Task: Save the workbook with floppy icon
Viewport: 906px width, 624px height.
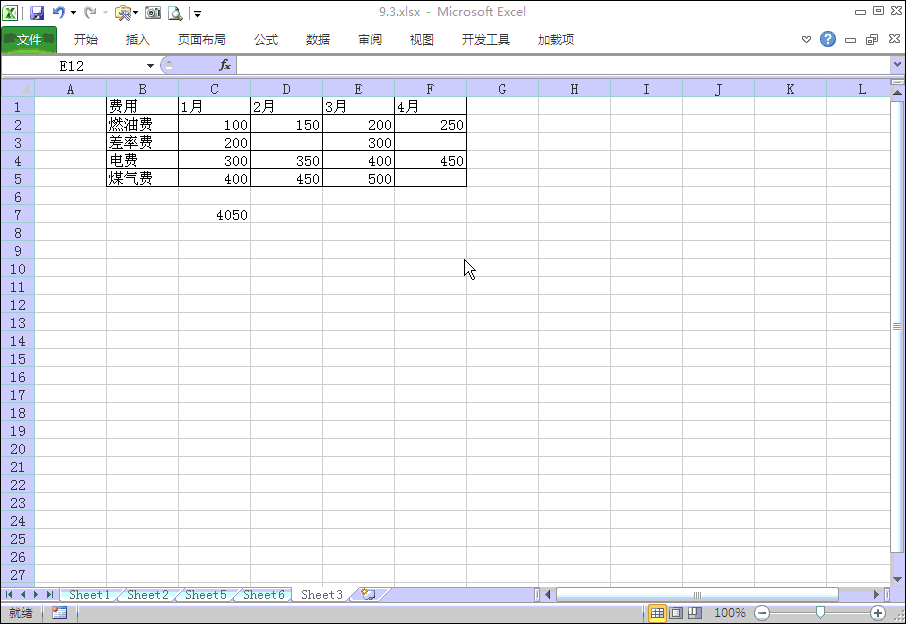Action: [x=36, y=13]
